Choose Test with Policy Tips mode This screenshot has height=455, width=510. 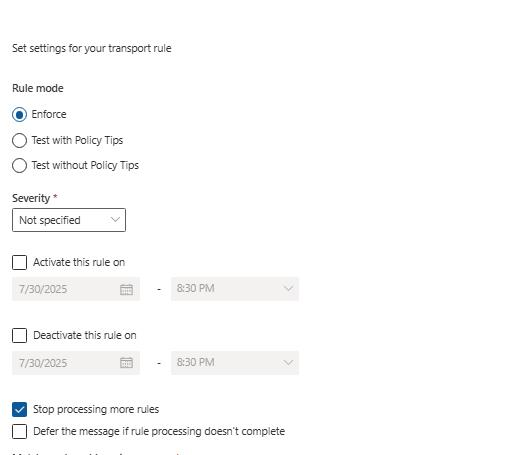click(x=19, y=140)
